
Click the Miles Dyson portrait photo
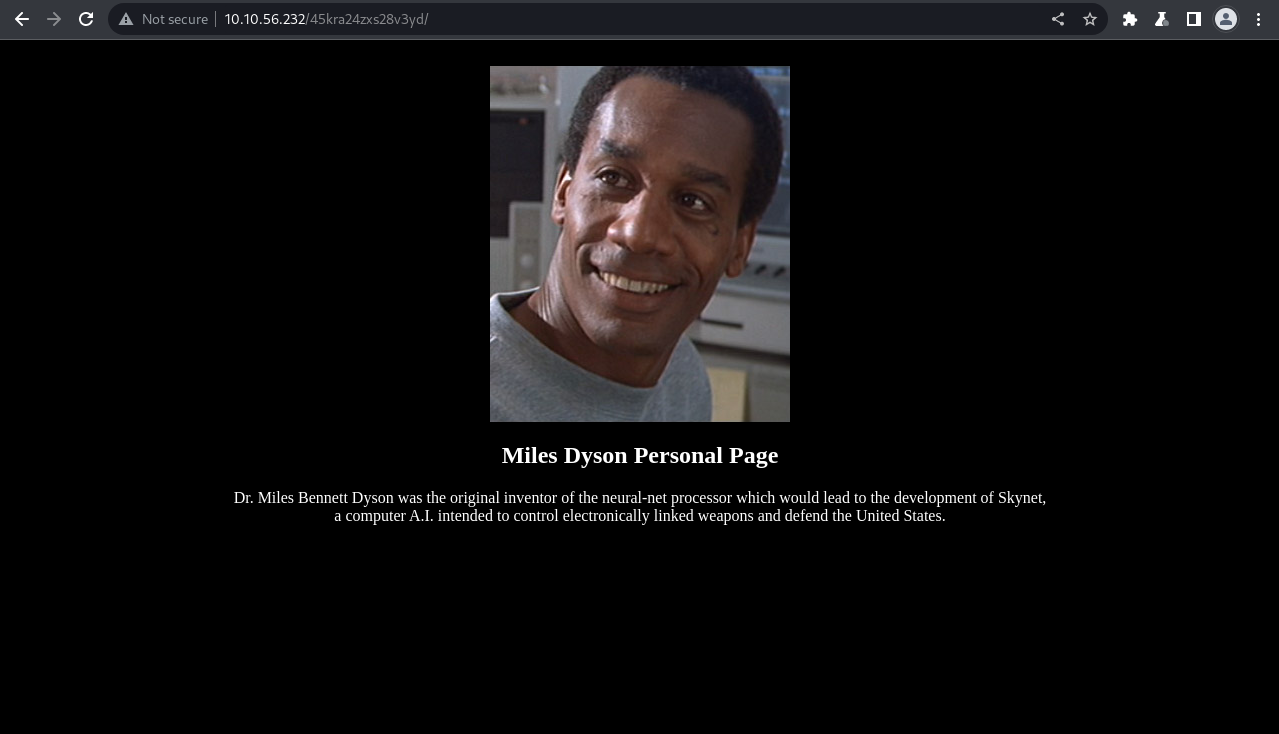[x=640, y=244]
